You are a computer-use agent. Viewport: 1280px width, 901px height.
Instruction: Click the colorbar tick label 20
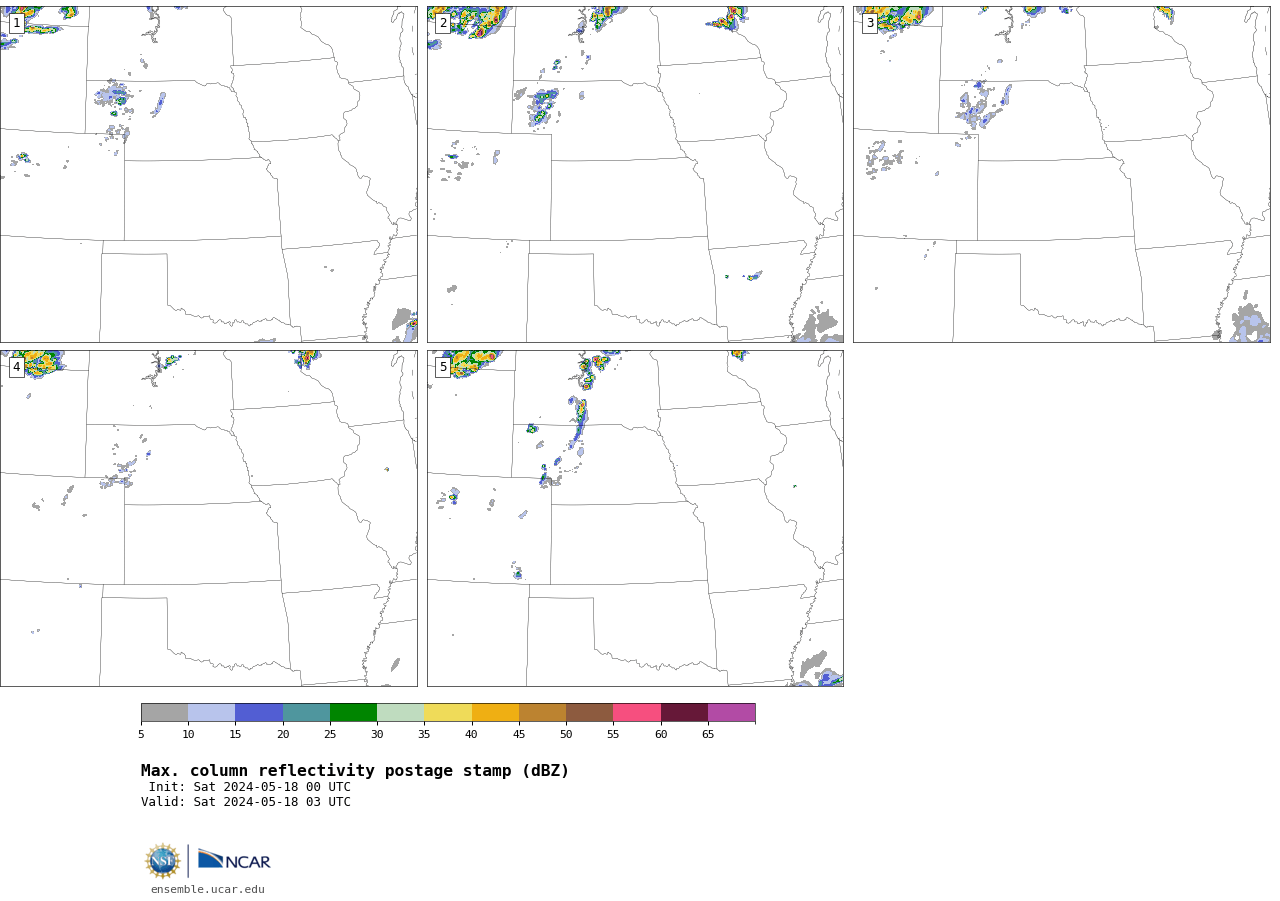tap(283, 734)
